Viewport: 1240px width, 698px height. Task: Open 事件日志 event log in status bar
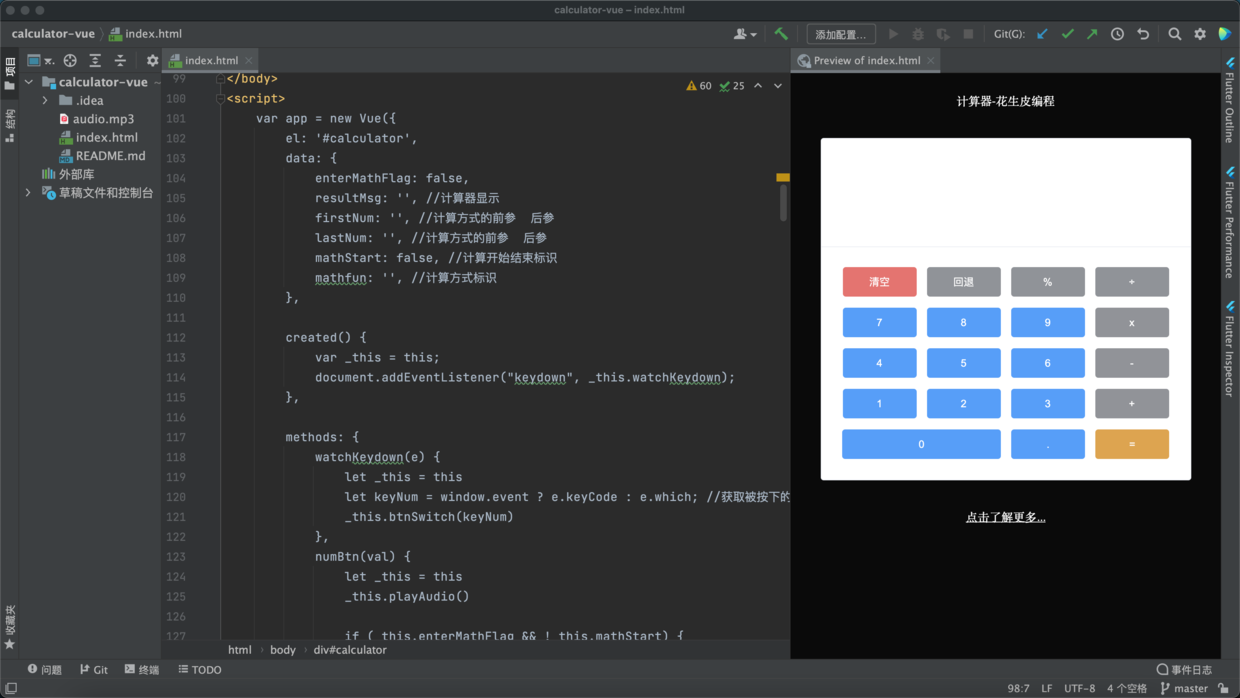[x=1184, y=670]
